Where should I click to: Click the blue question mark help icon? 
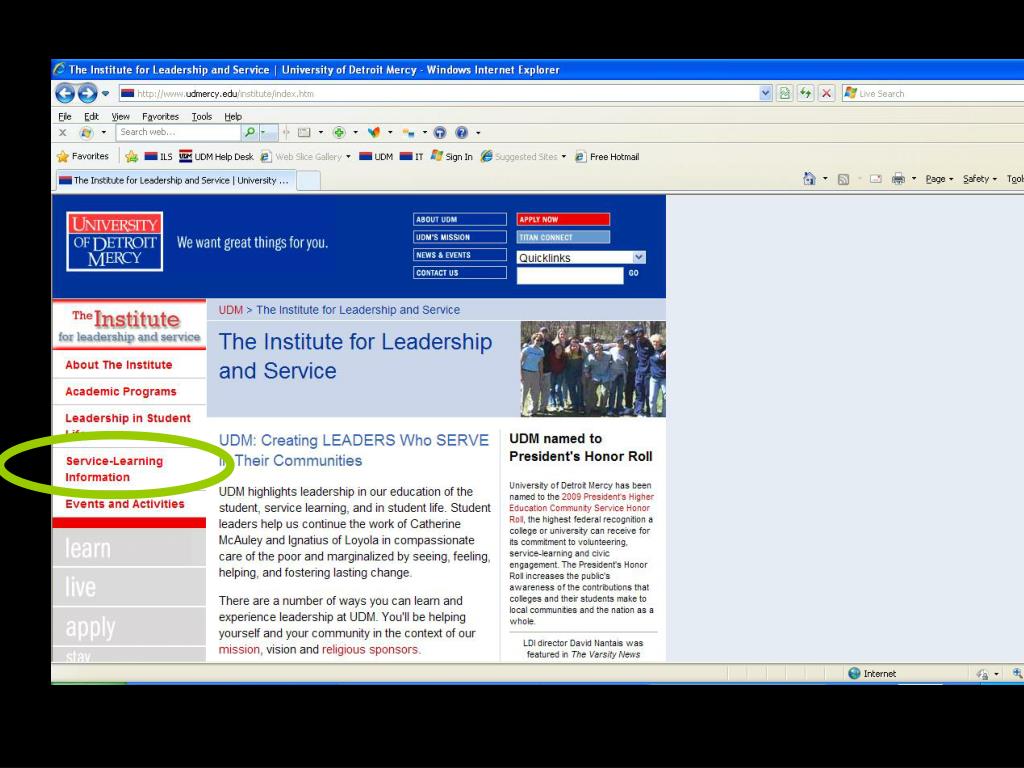click(x=462, y=133)
